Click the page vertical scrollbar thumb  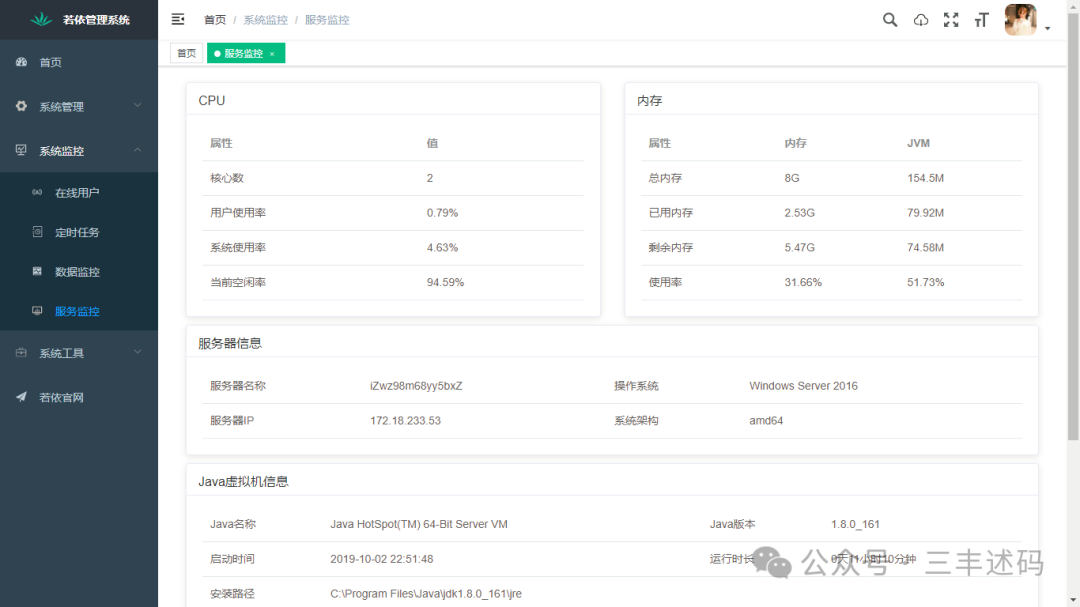(1073, 227)
